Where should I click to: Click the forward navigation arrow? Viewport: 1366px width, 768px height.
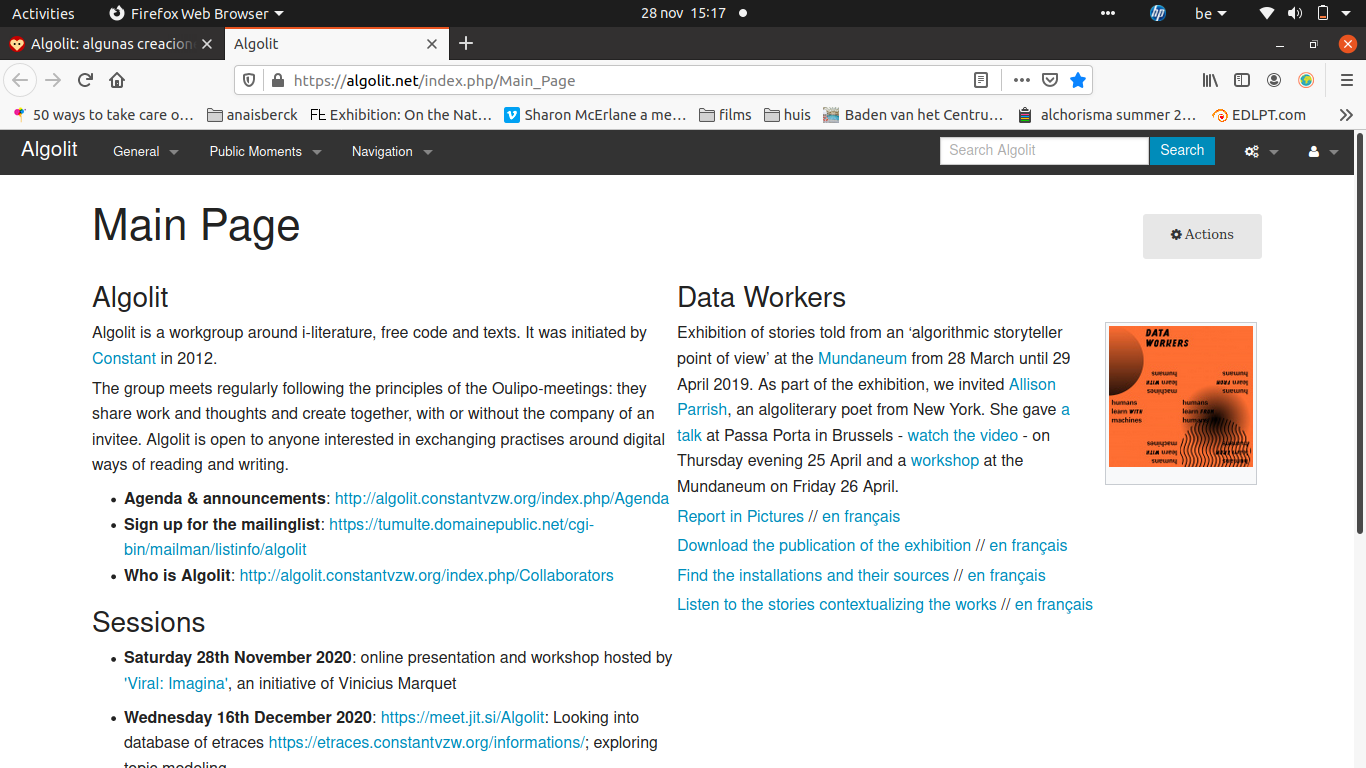(x=53, y=80)
